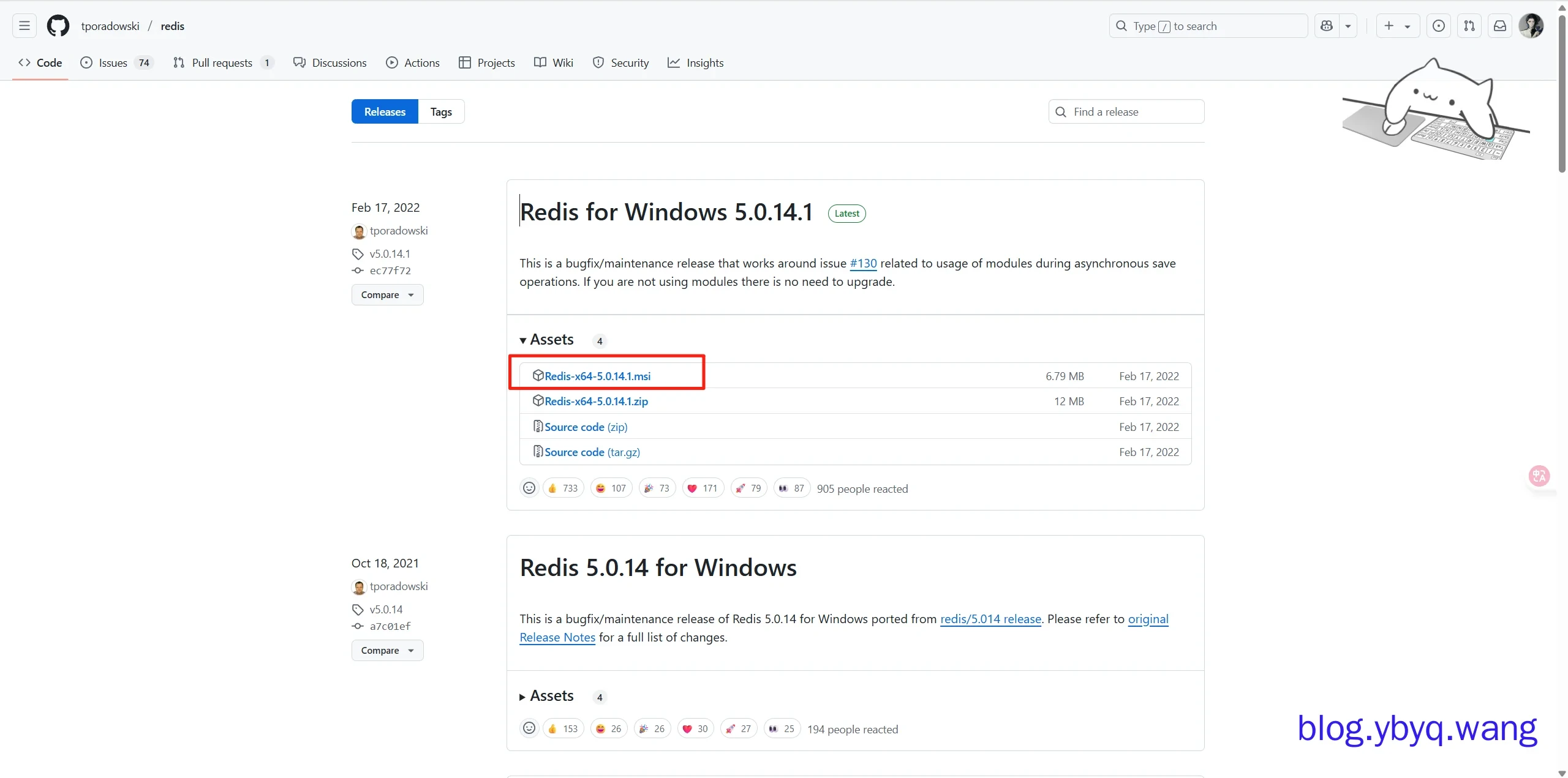This screenshot has height=778, width=1568.
Task: Open pull requests icon in header
Action: pos(1469,26)
